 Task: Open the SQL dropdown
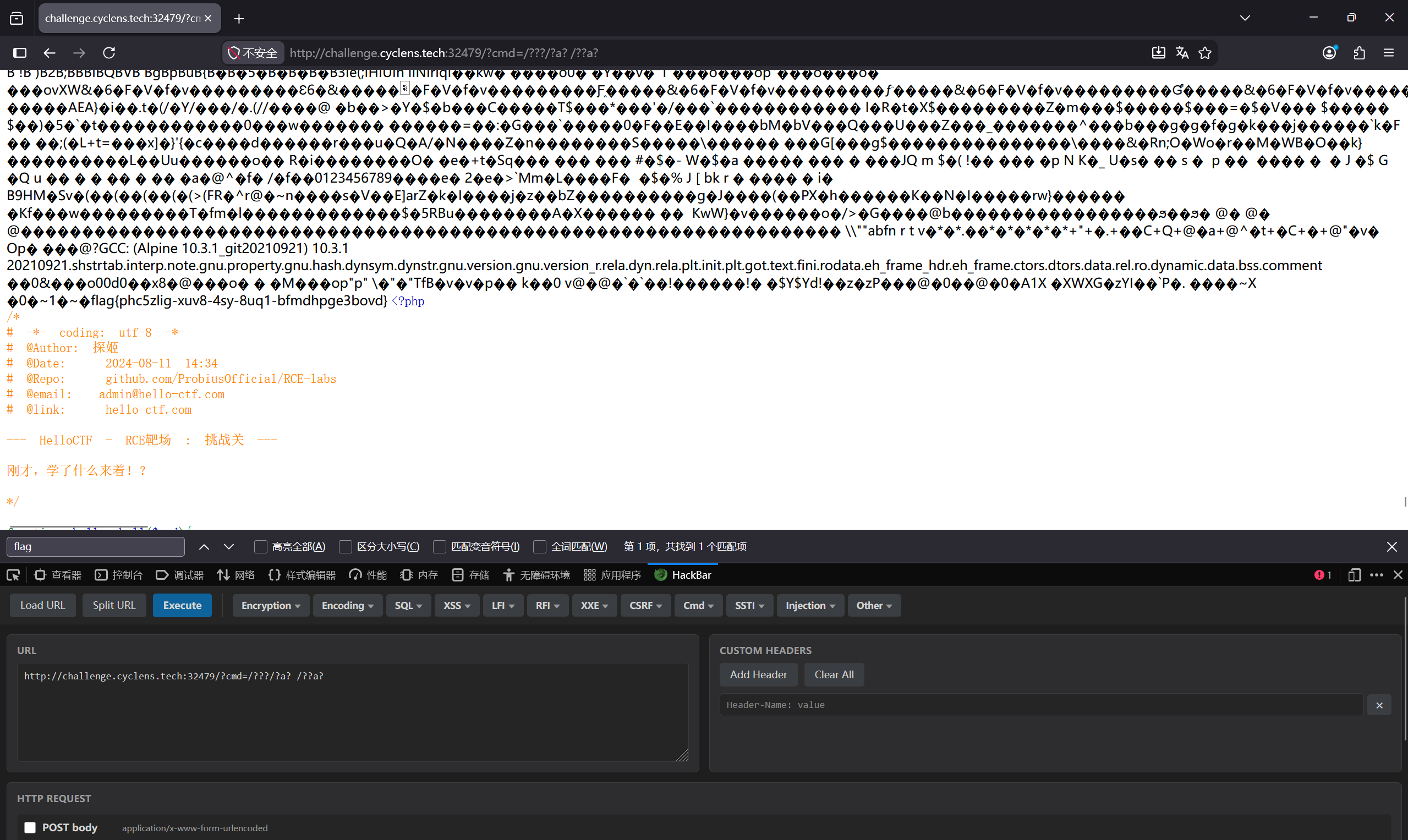click(x=408, y=606)
